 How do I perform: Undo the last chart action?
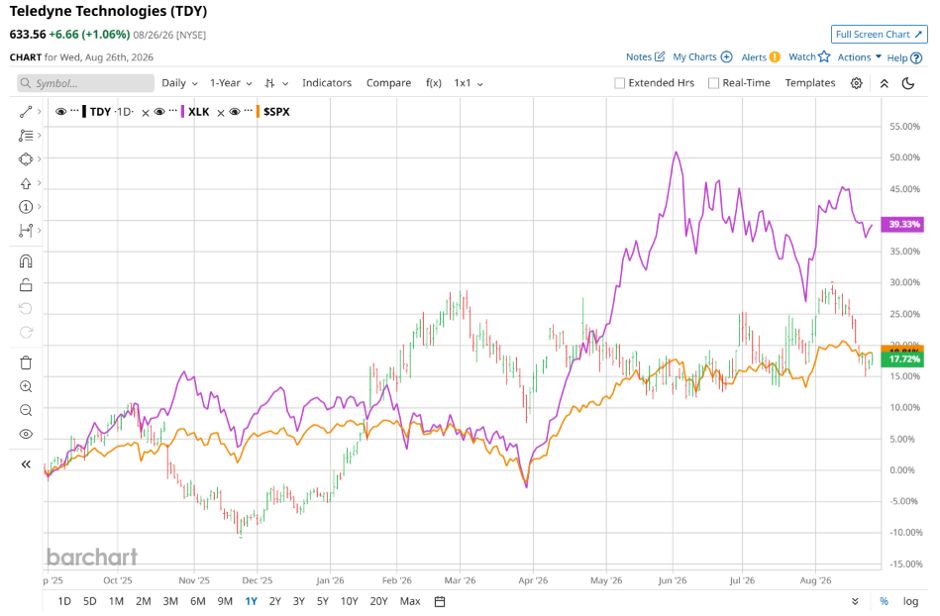click(25, 309)
